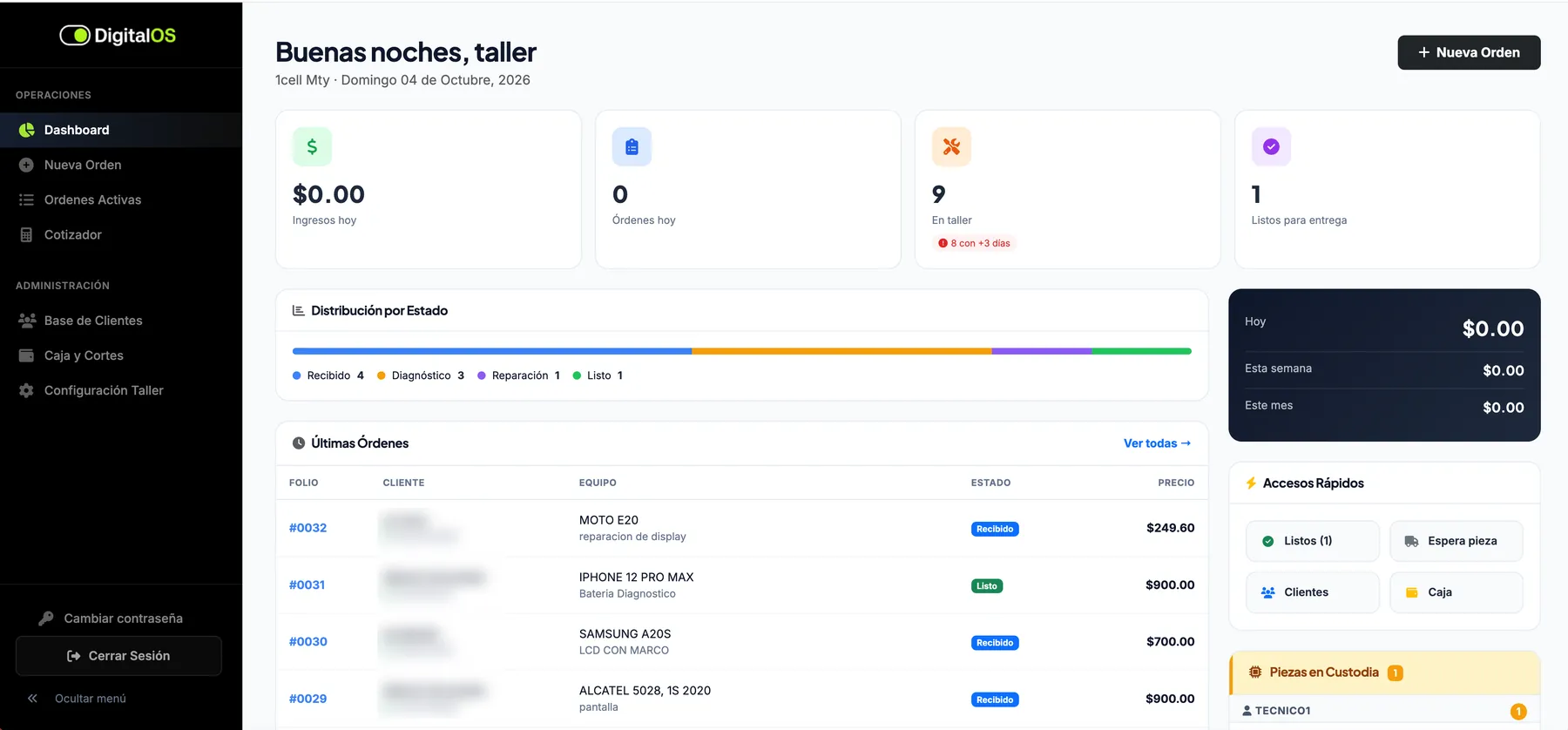Click the orange Diagnóstico bar segment
The width and height of the screenshot is (1568, 730).
pos(841,351)
